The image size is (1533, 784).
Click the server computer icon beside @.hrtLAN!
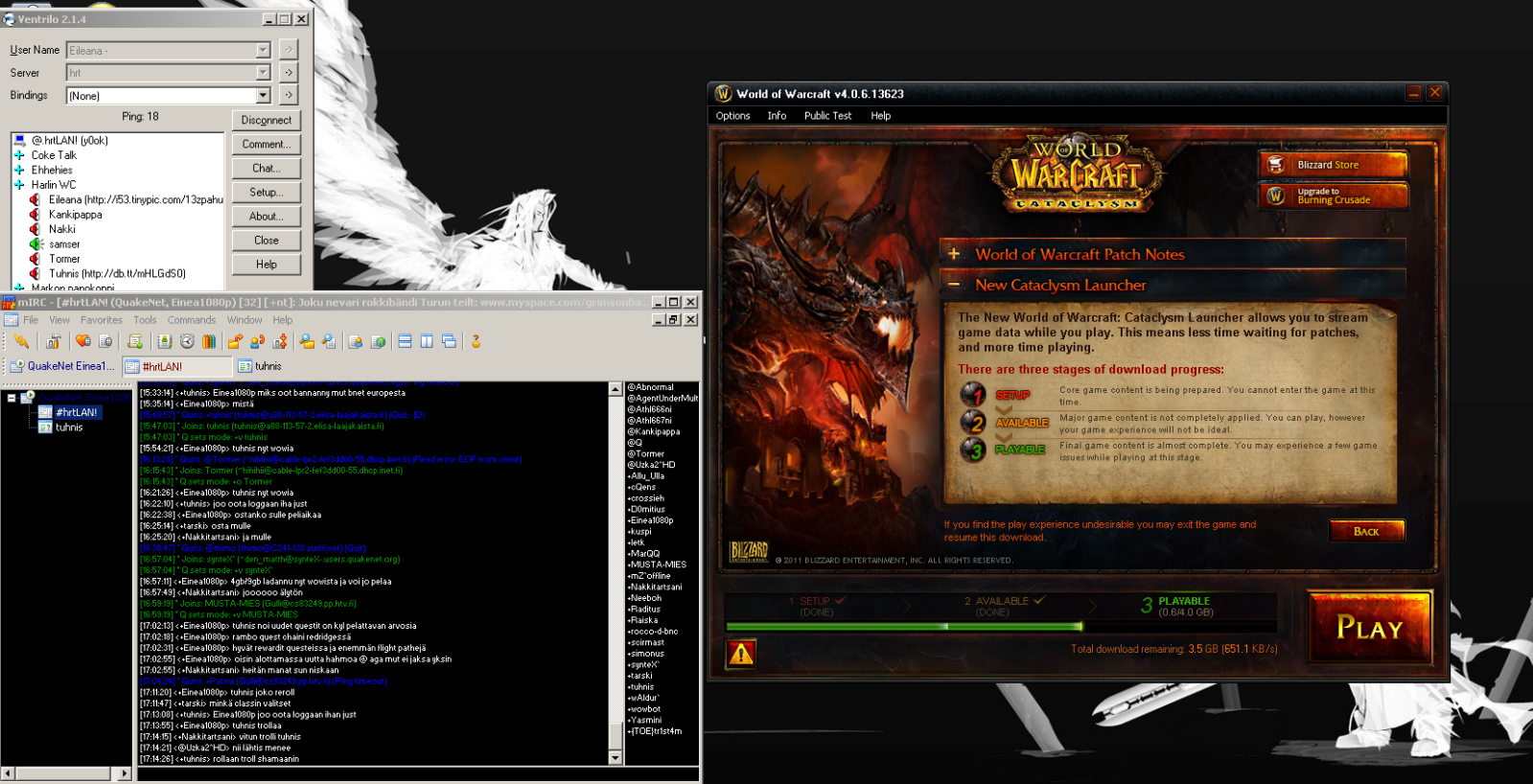click(x=19, y=140)
